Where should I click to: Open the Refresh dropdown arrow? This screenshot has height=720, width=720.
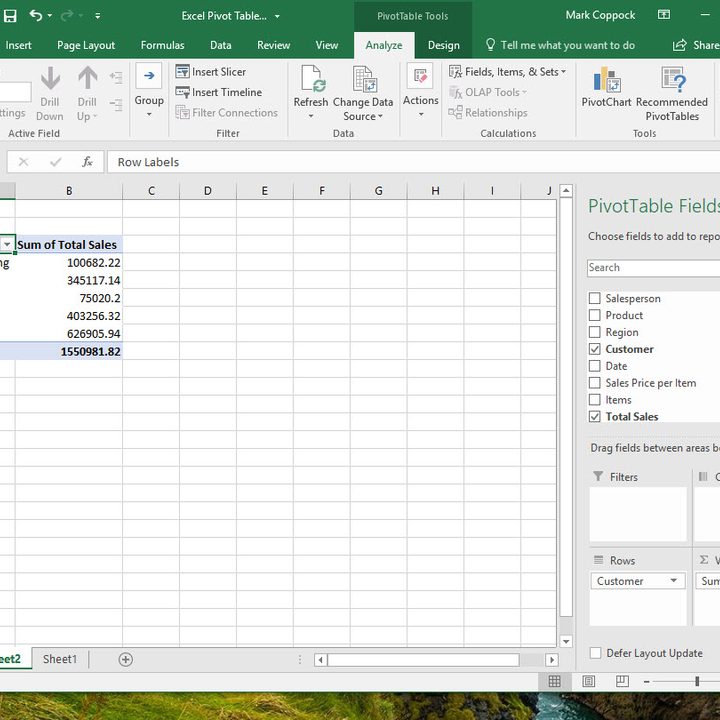point(311,116)
